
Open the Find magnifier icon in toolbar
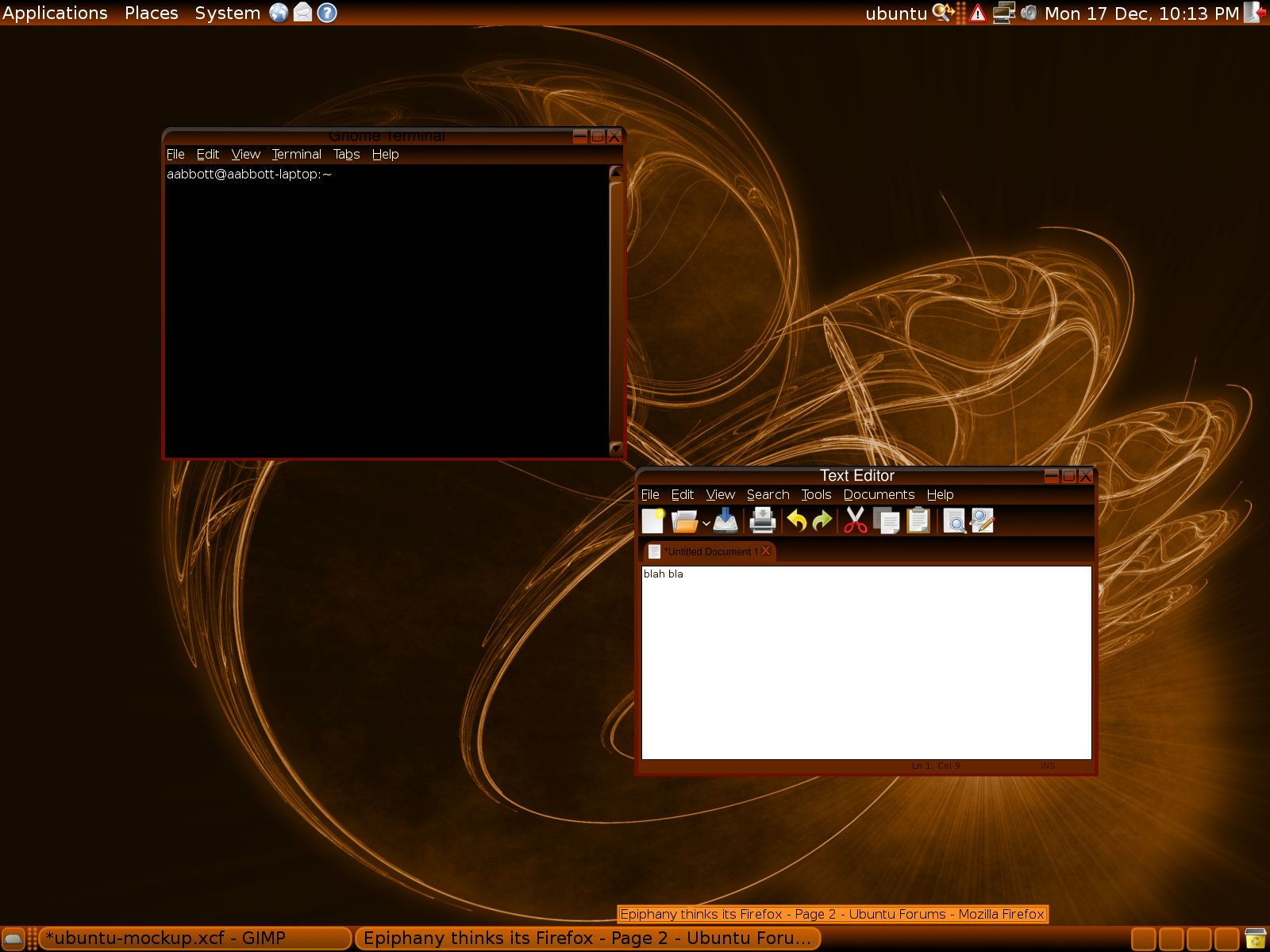(x=954, y=521)
